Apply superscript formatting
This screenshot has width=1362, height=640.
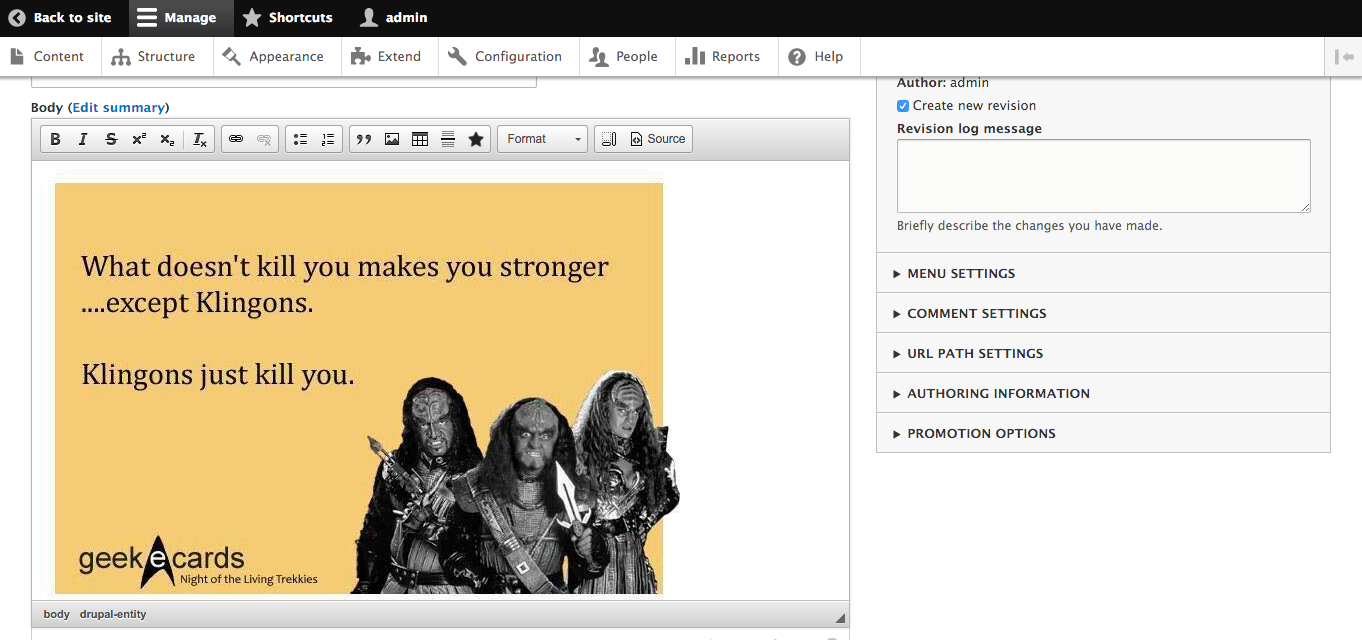tap(139, 139)
